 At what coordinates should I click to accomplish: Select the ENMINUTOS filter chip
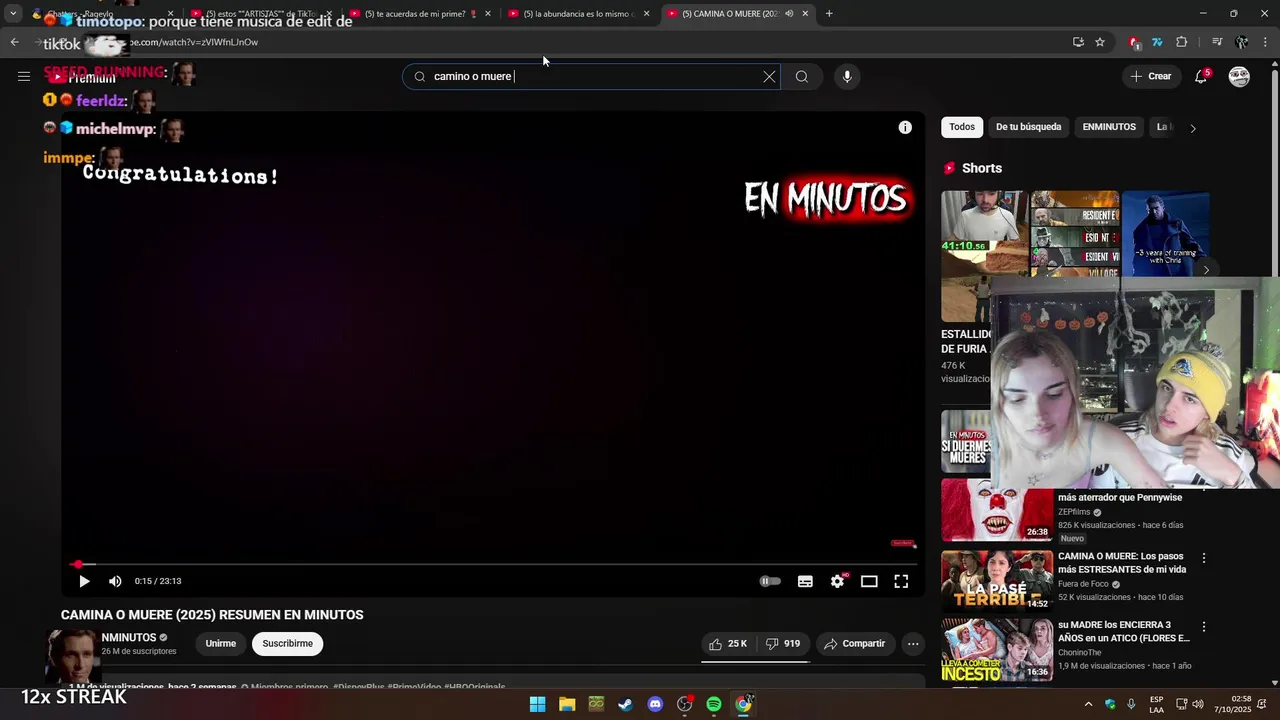tap(1109, 127)
